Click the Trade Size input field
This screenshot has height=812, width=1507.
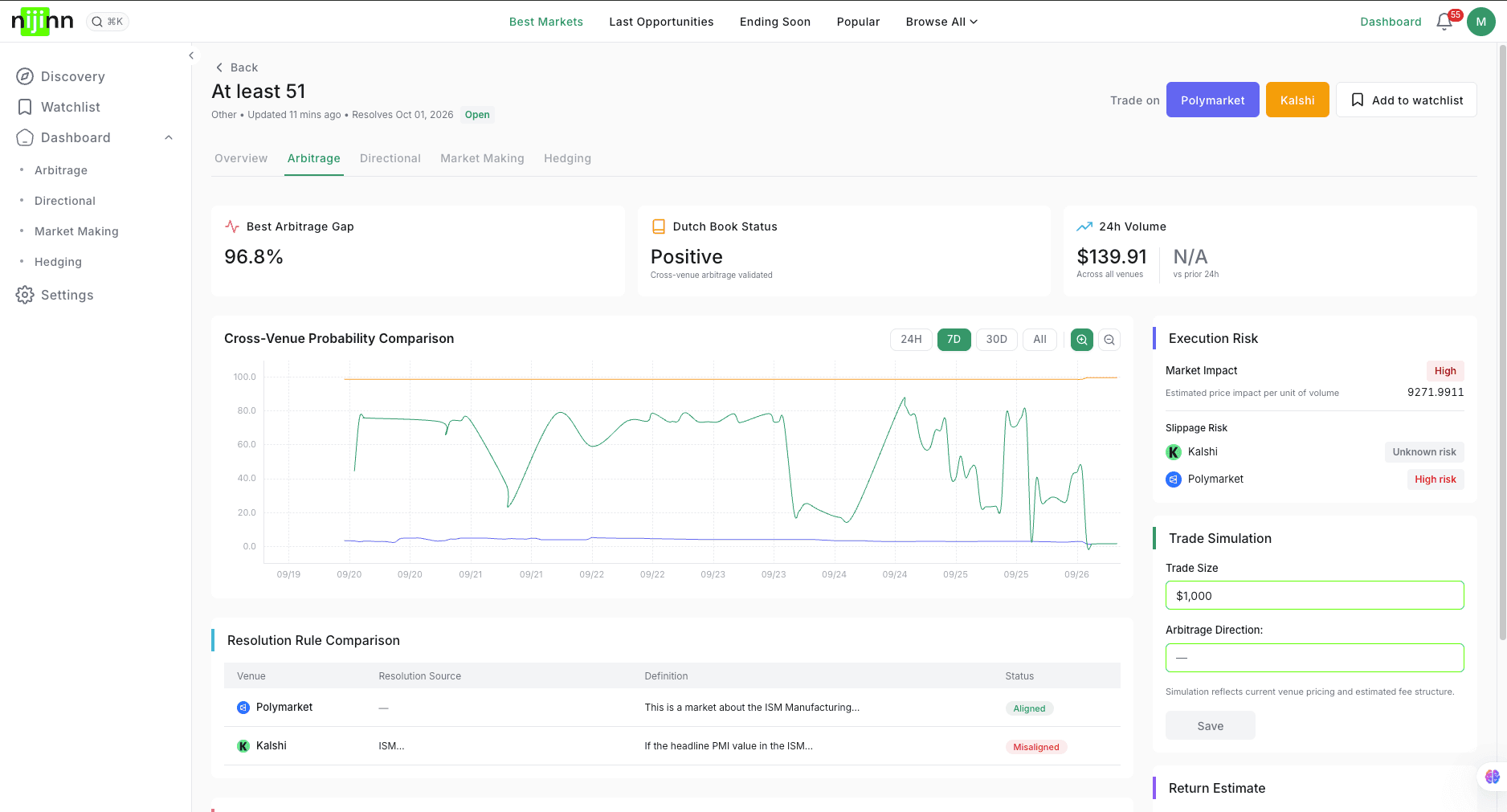coord(1314,595)
